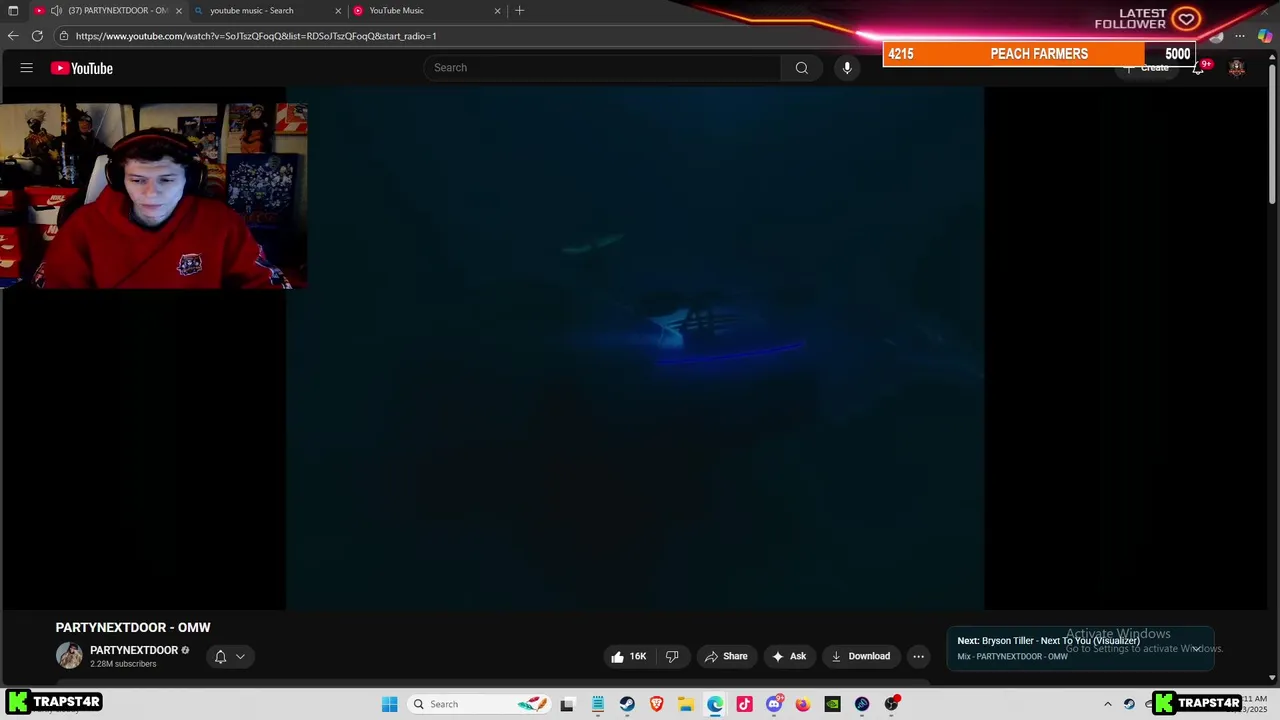This screenshot has width=1280, height=720.
Task: Open Task View on the taskbar
Action: click(x=567, y=704)
